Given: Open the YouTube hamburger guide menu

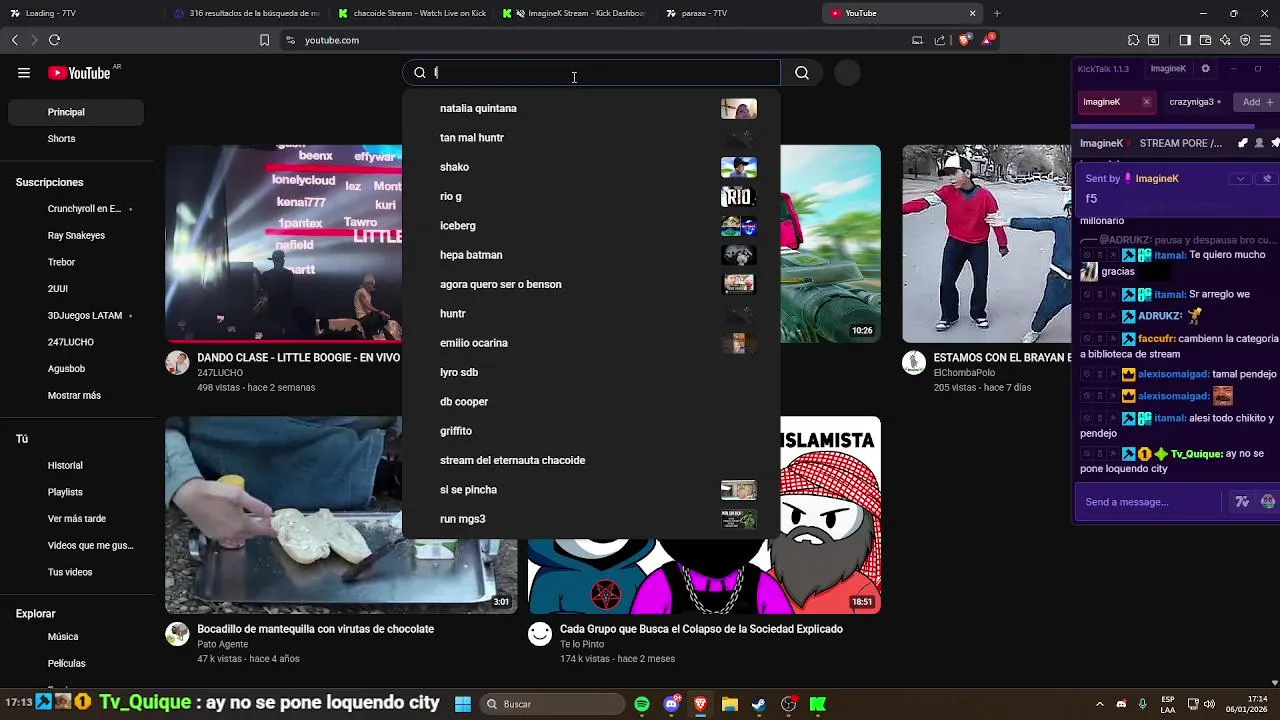Looking at the screenshot, I should (24, 73).
